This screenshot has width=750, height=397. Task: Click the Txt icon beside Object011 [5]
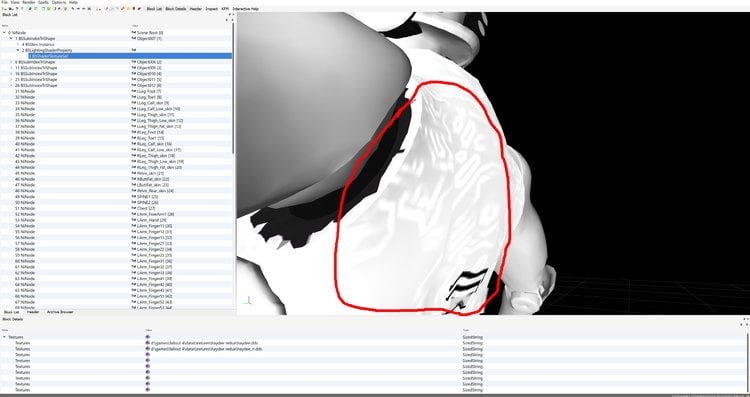(x=133, y=79)
